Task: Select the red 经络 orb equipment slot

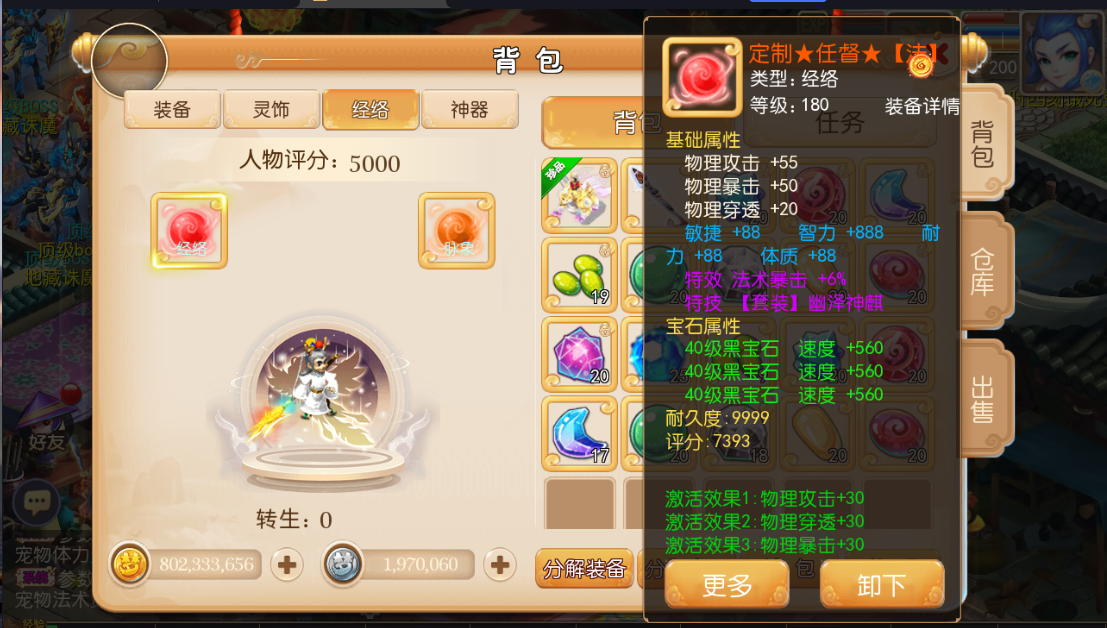Action: click(189, 231)
